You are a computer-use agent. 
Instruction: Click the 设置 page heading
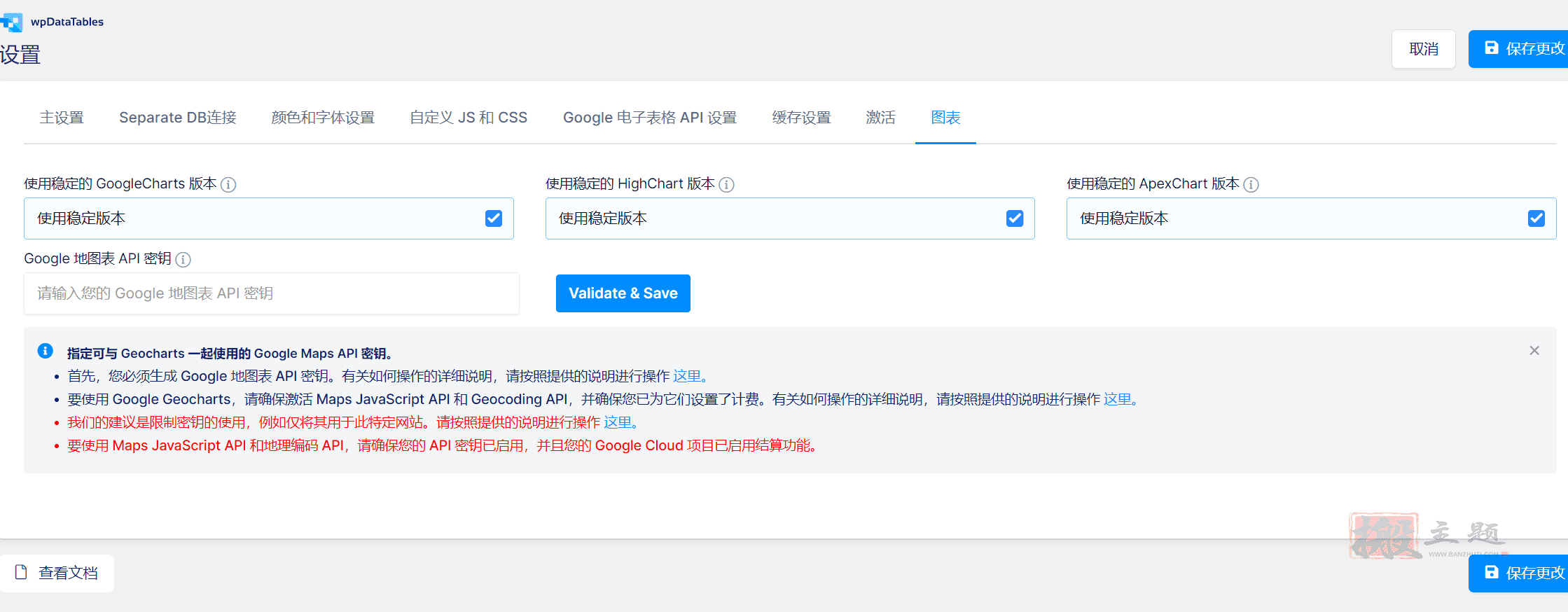coord(20,55)
